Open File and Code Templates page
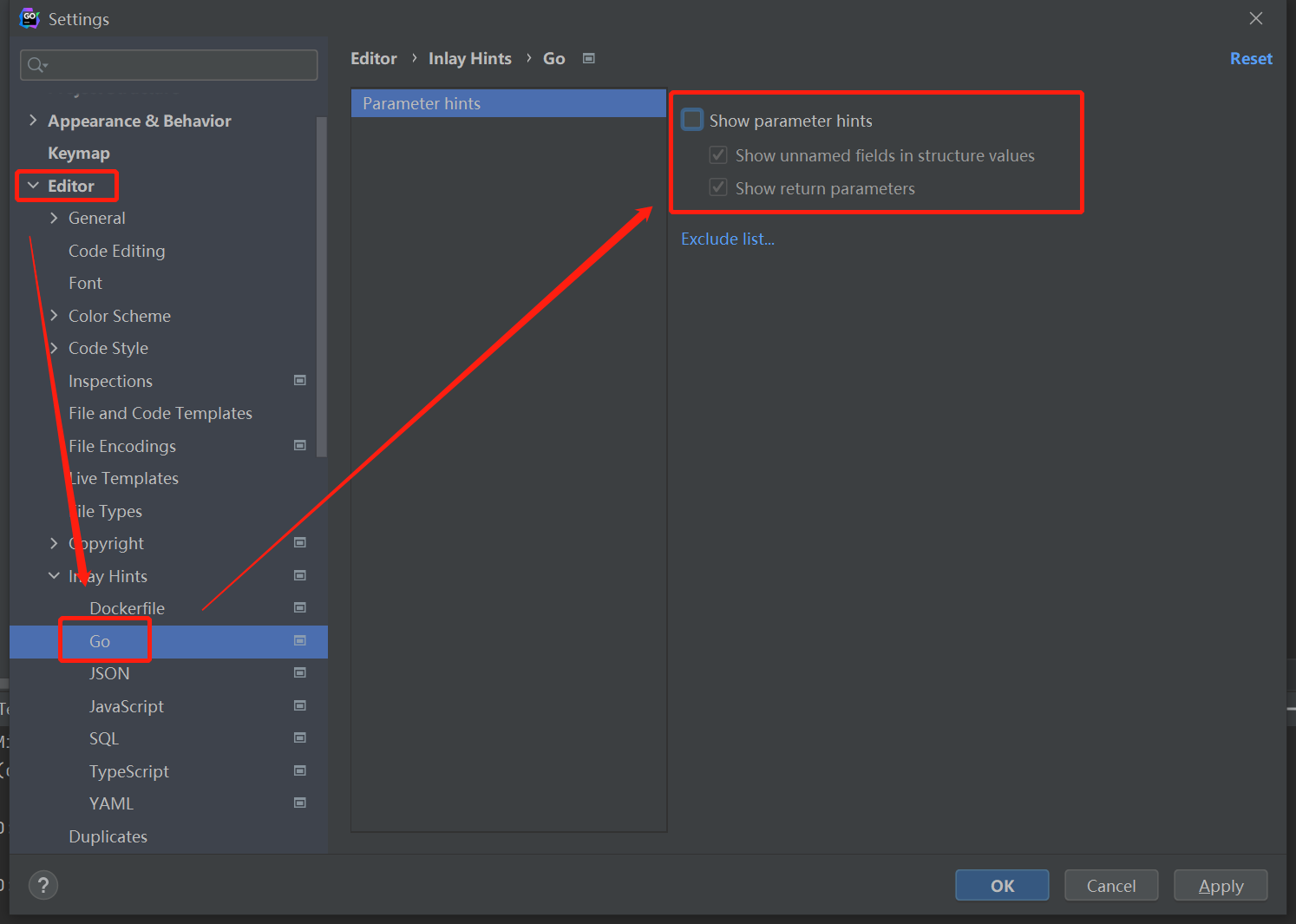The image size is (1296, 924). 160,413
